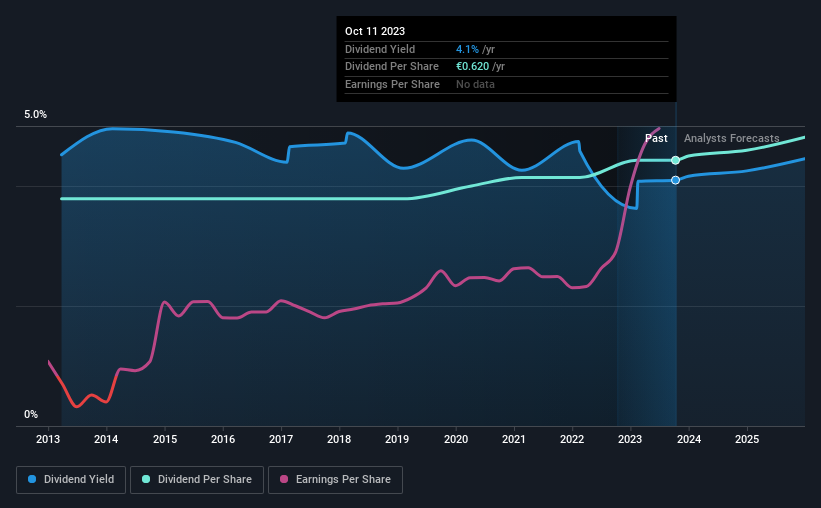
Task: Click the No data earnings value
Action: [x=475, y=84]
